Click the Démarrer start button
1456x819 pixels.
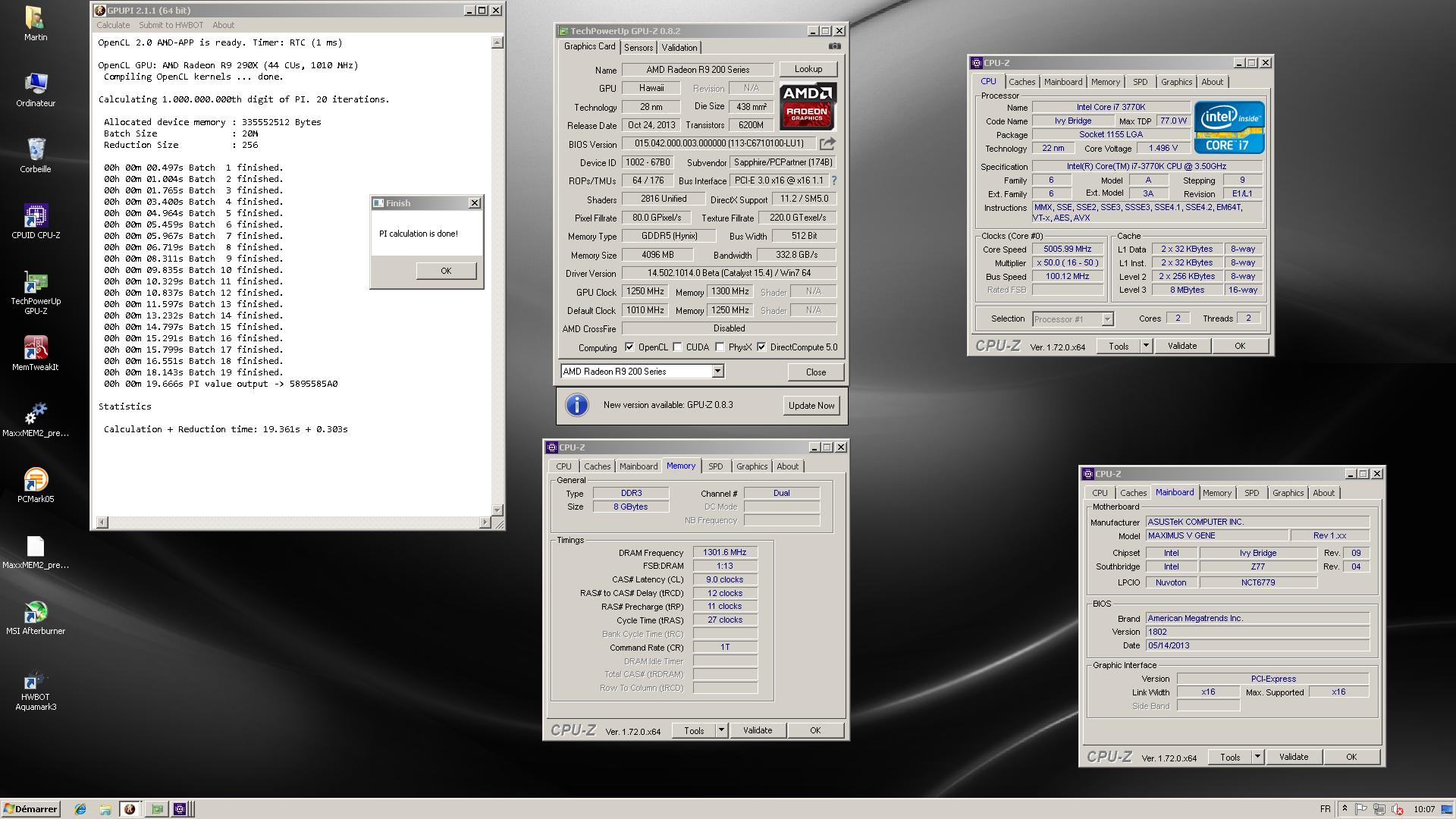[30, 809]
